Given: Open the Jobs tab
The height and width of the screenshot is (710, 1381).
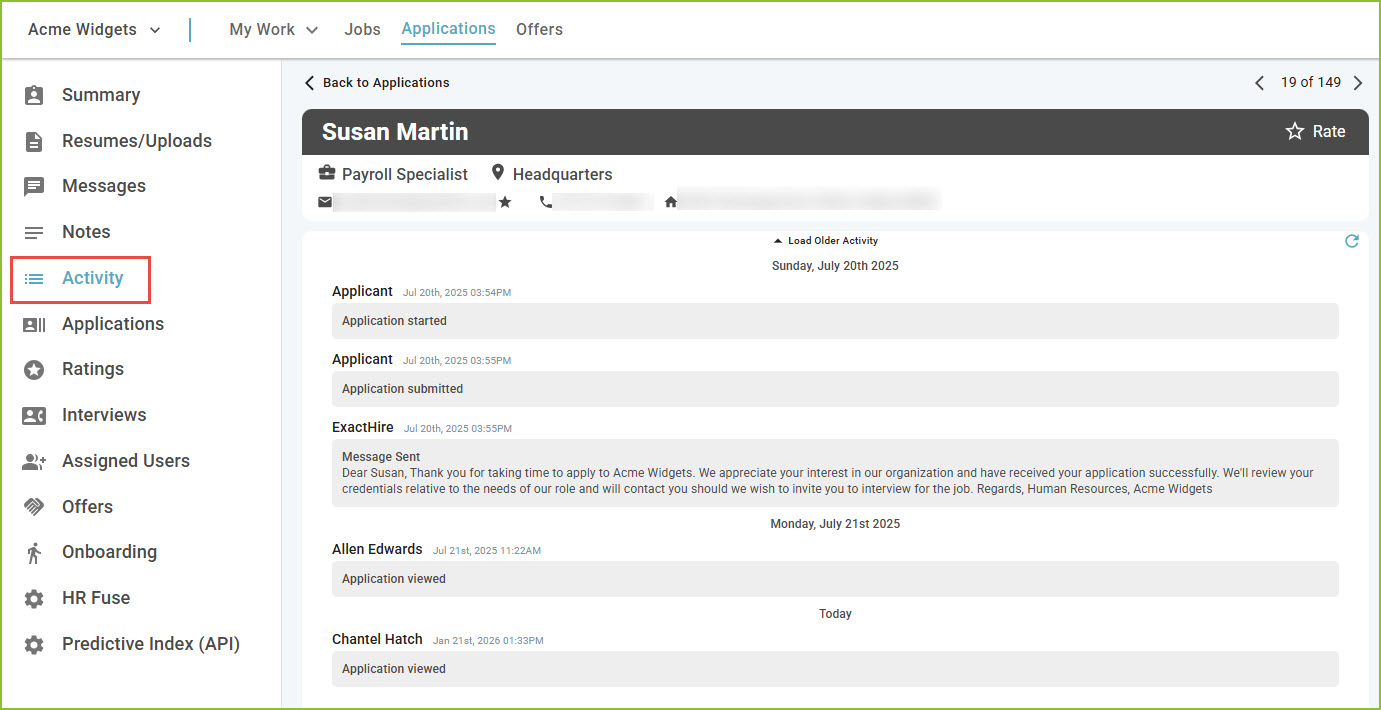Looking at the screenshot, I should coord(362,29).
